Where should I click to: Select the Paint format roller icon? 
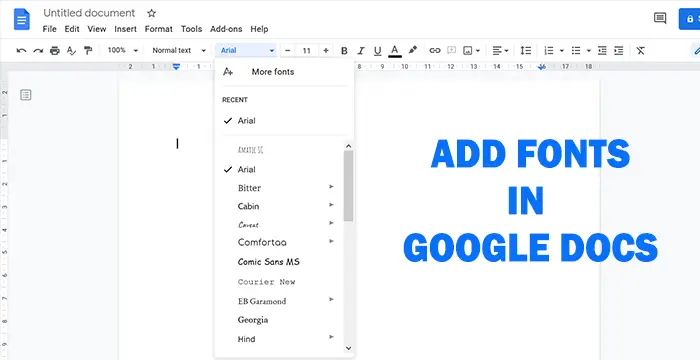pos(88,50)
